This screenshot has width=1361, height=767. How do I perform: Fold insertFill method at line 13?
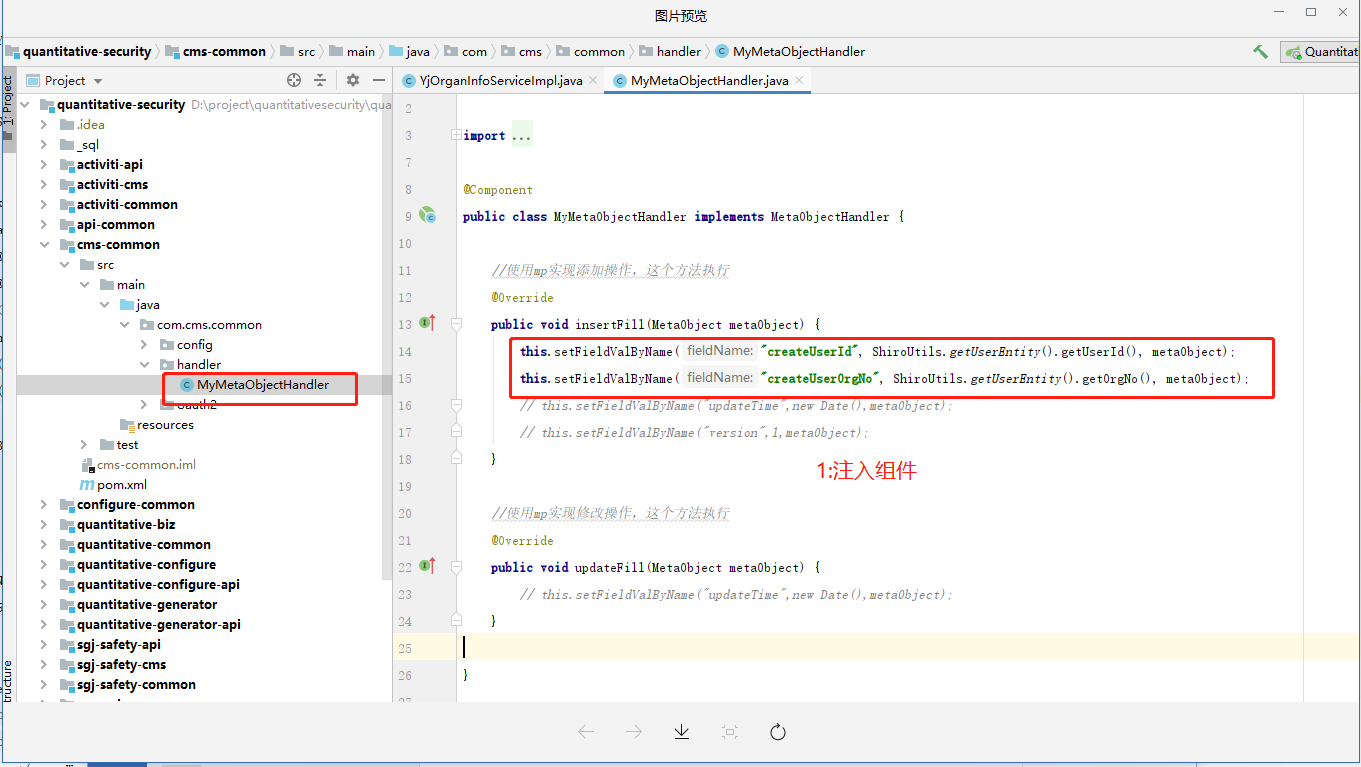pyautogui.click(x=456, y=324)
